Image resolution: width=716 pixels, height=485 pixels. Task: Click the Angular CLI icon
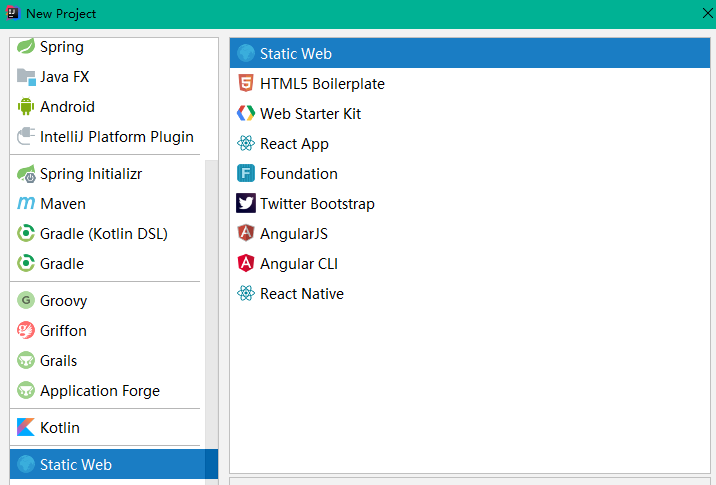coord(246,264)
